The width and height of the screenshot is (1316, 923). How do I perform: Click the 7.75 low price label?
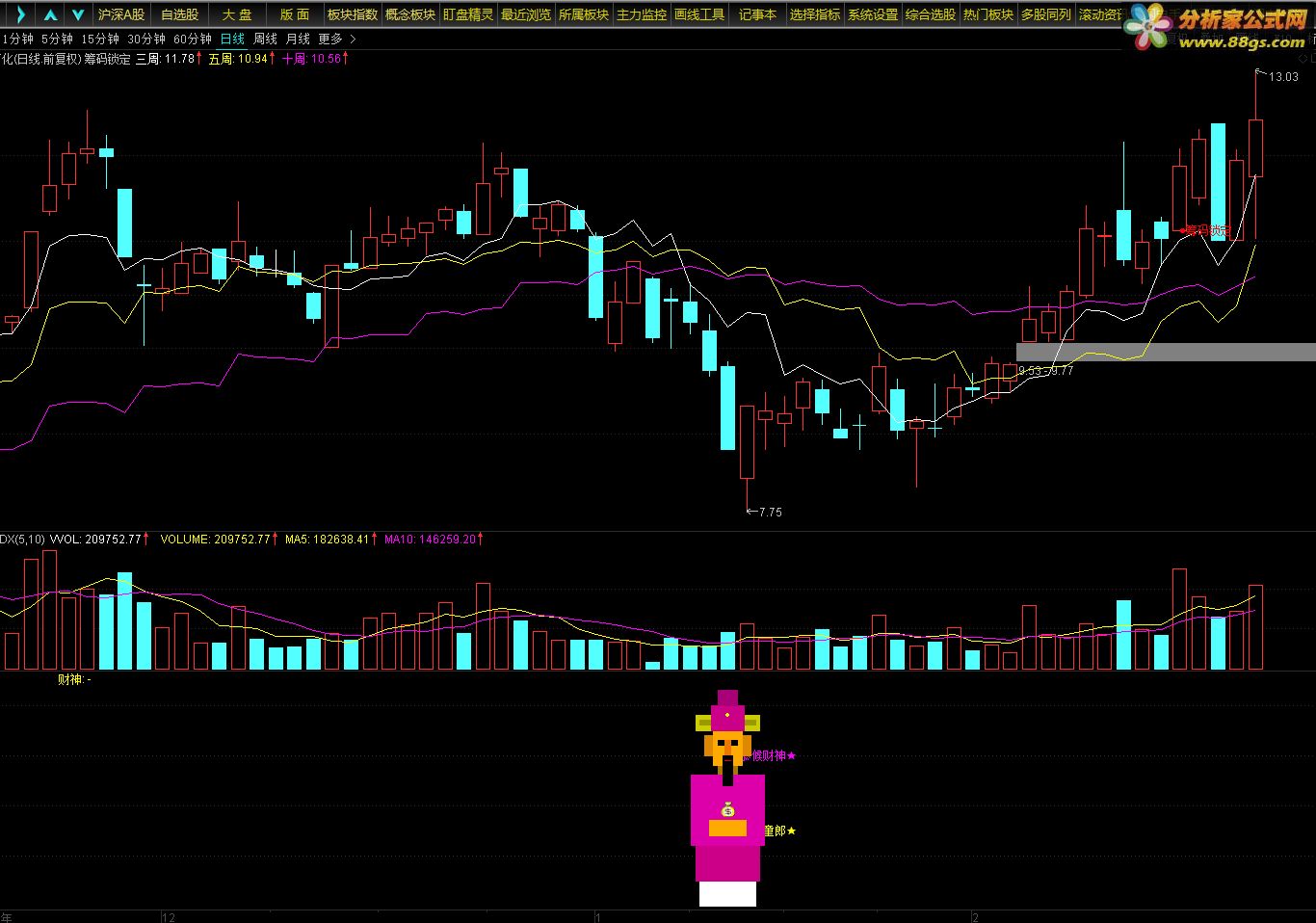pos(770,513)
